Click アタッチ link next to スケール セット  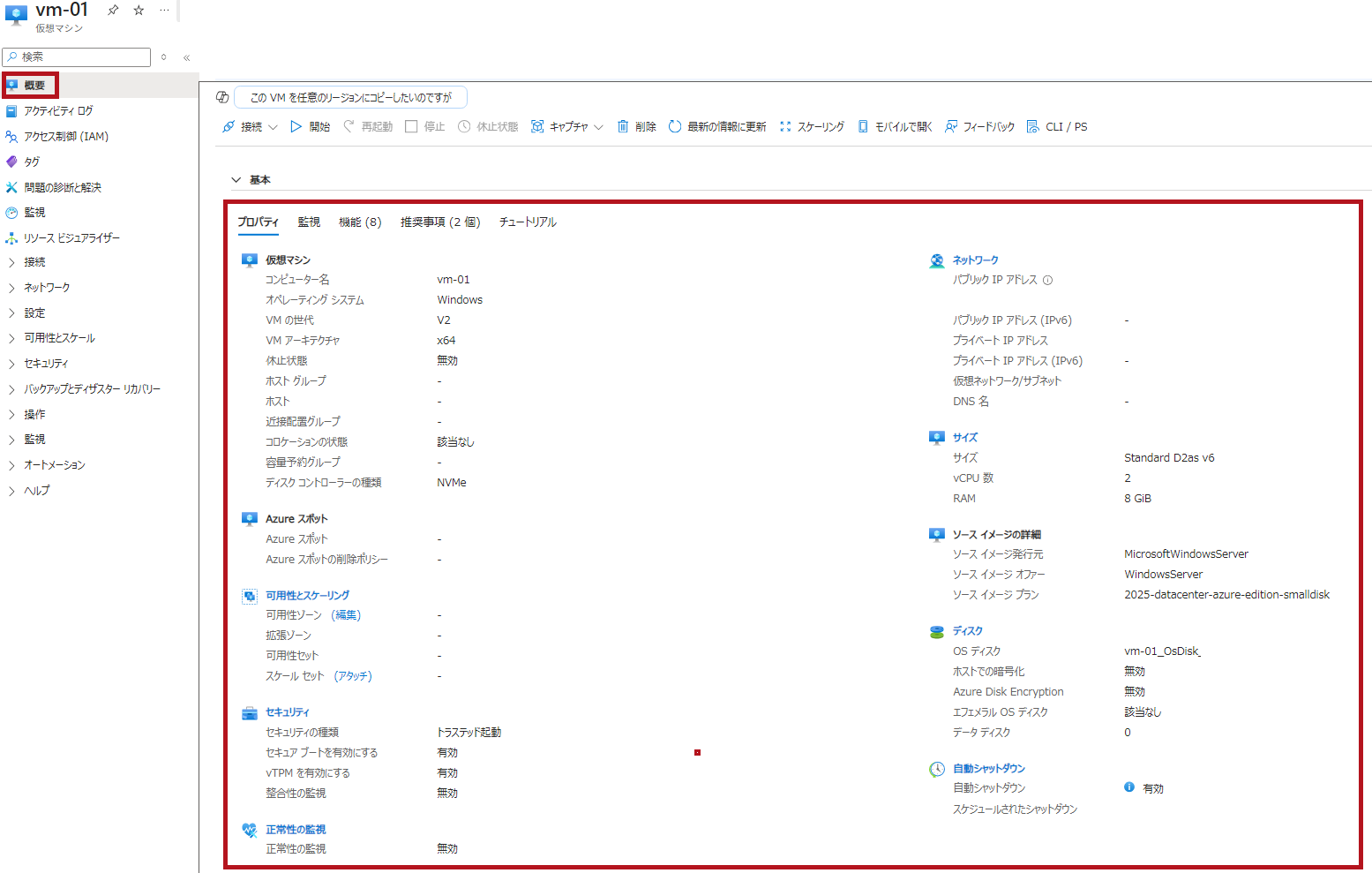pyautogui.click(x=353, y=676)
